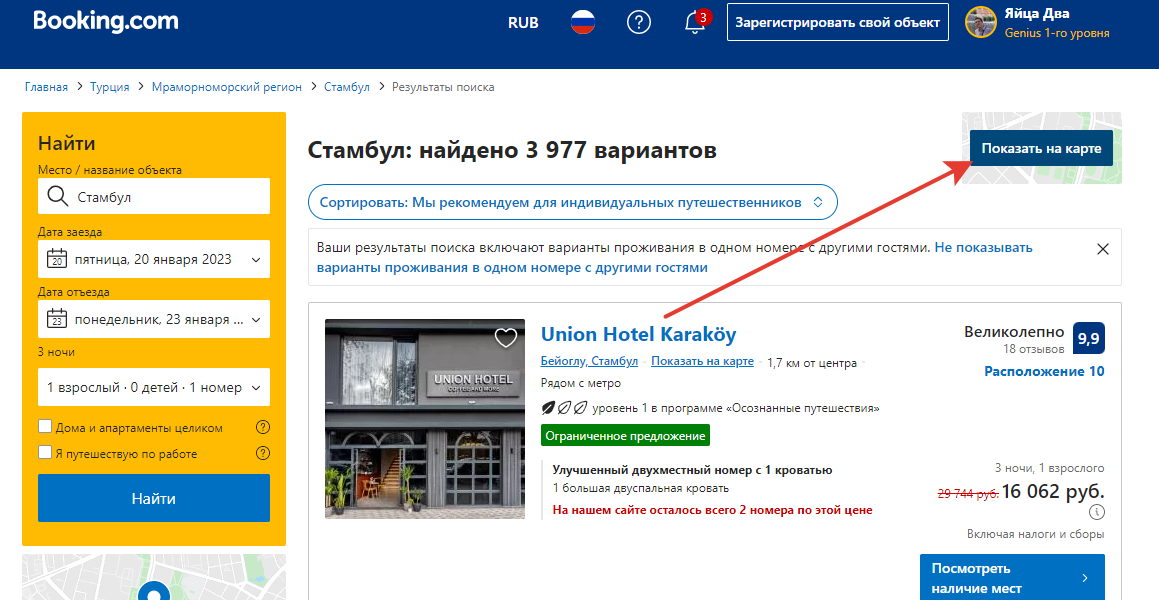Screen dimensions: 1159x600
Task: Click Не показывать варианты проживания link
Action: click(674, 257)
